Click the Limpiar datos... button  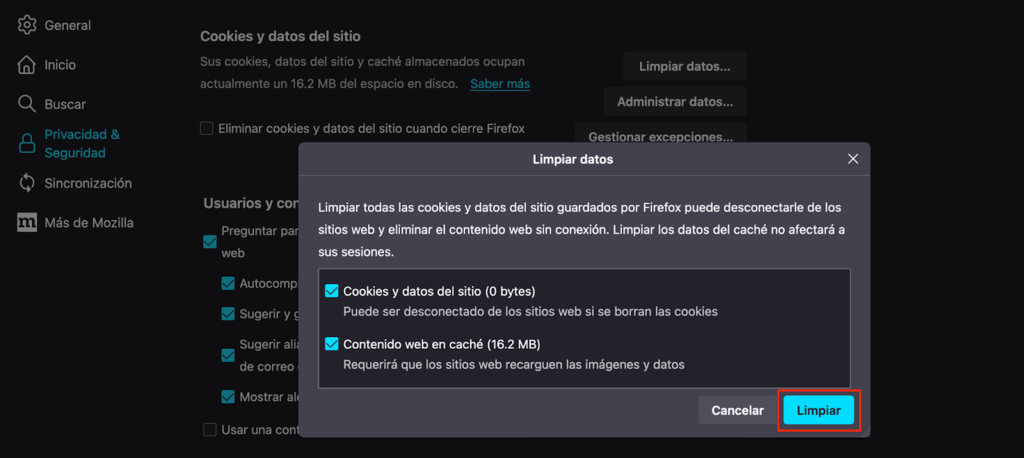[x=685, y=67]
